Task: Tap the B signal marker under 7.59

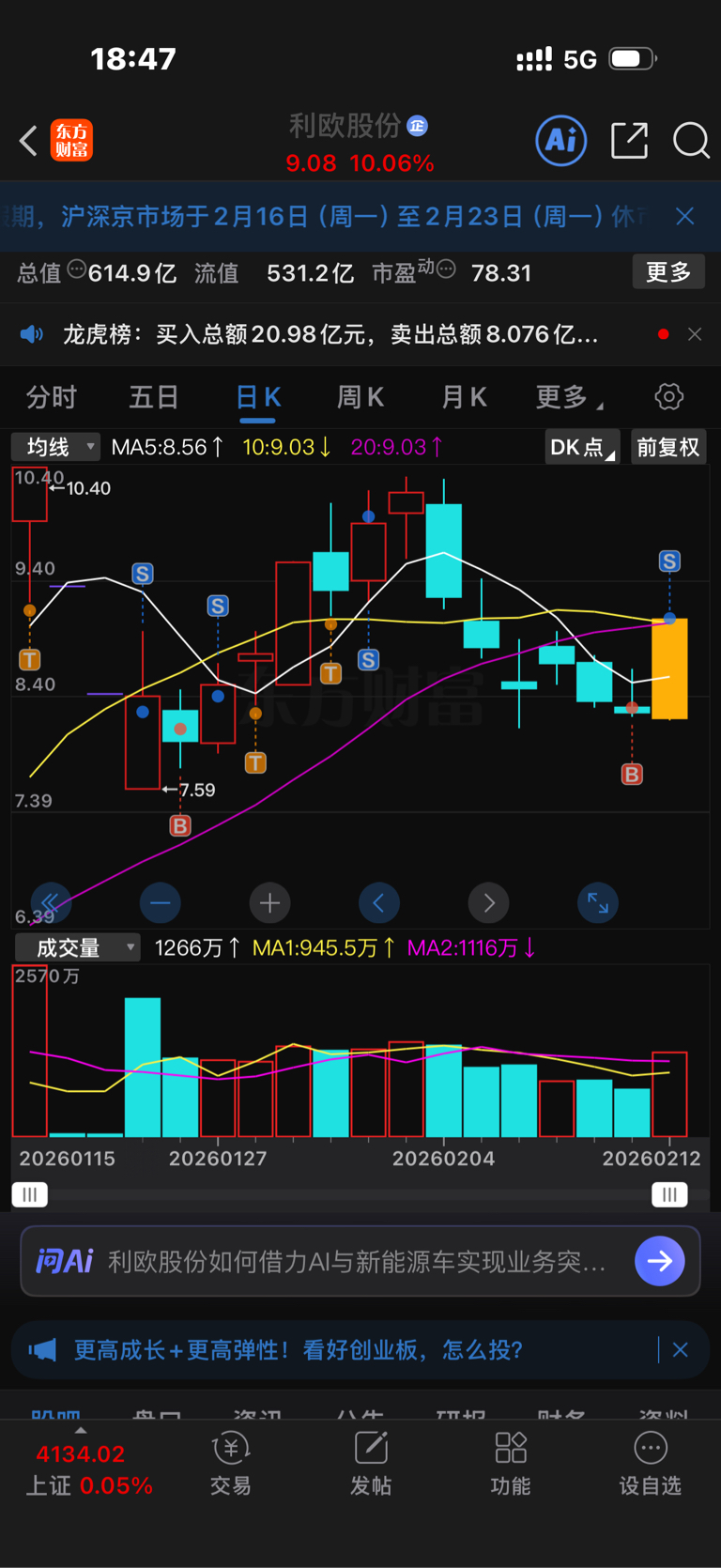Action: coord(180,825)
